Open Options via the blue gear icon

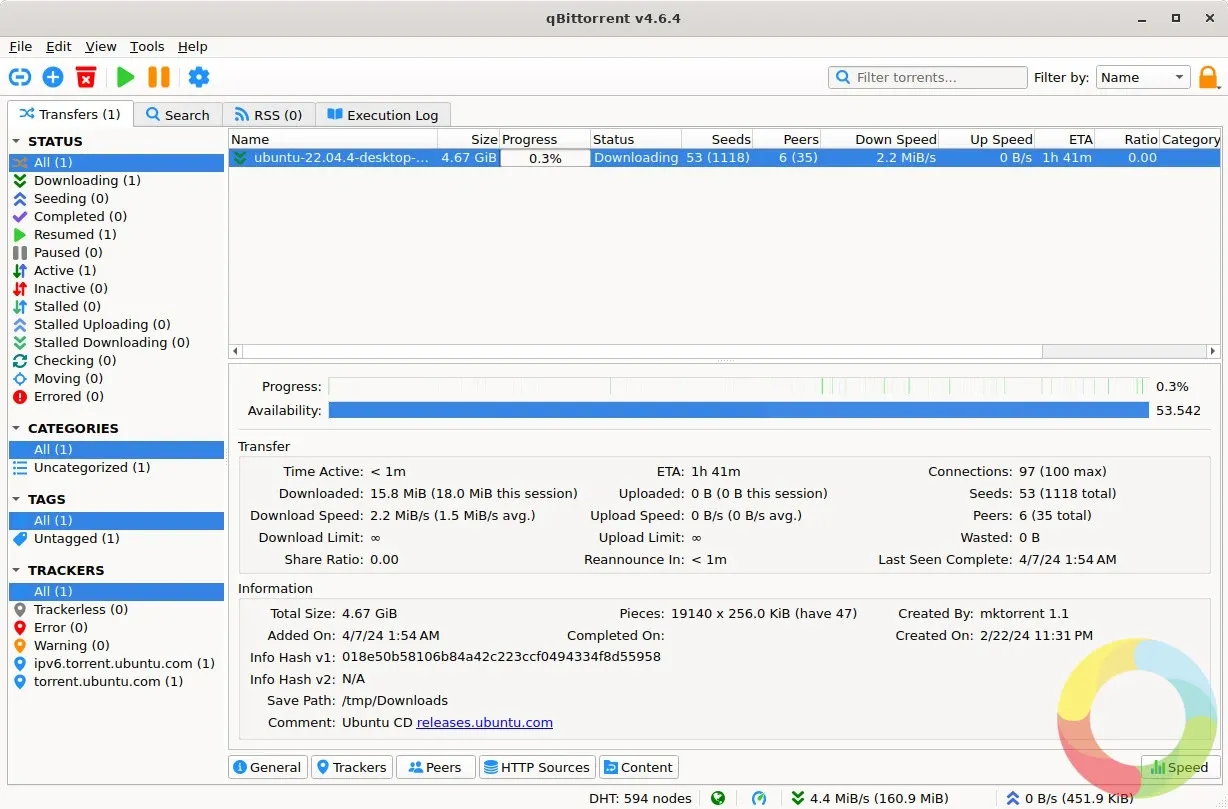tap(199, 77)
